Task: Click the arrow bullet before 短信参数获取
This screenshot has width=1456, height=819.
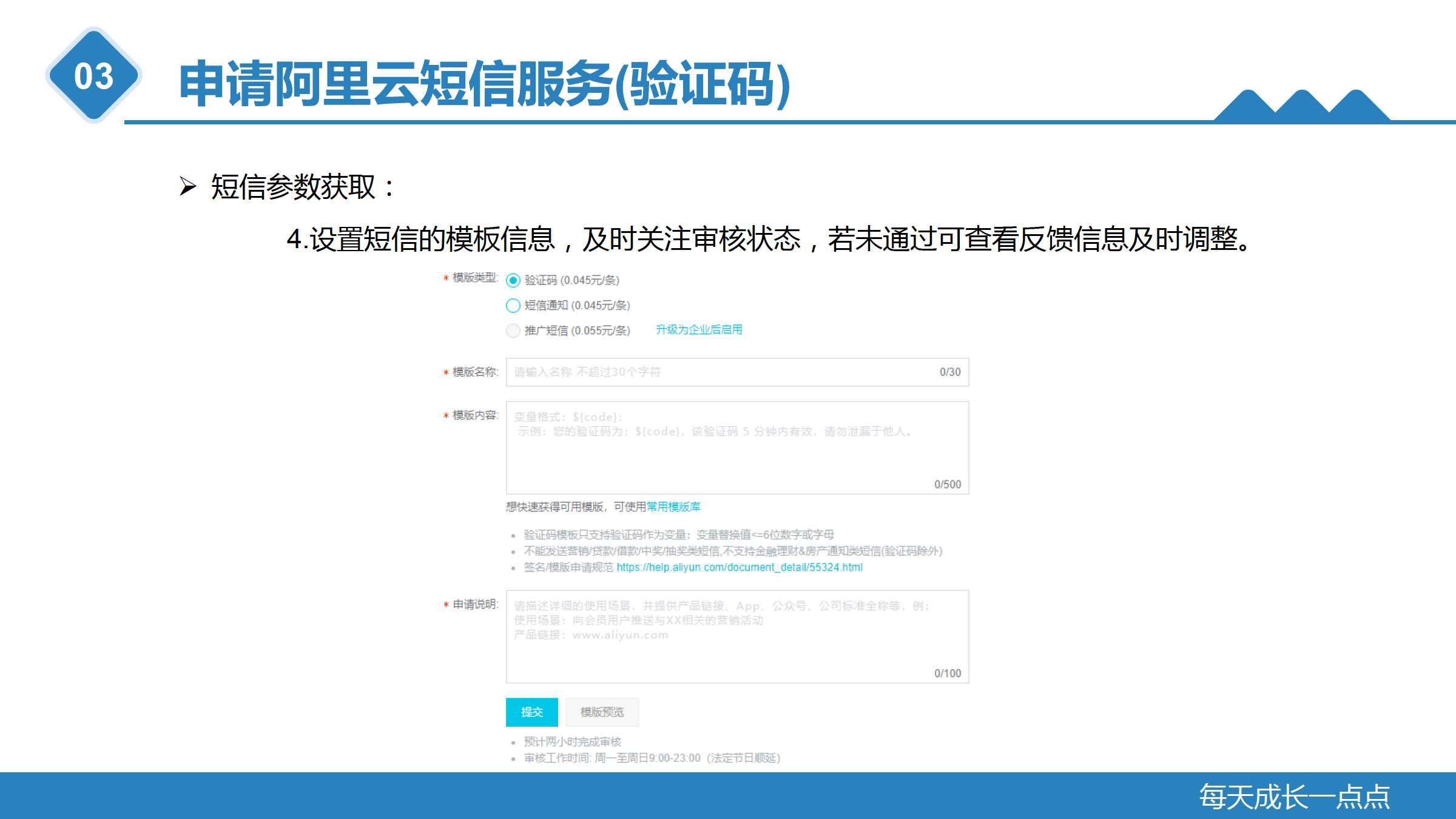Action: point(188,186)
